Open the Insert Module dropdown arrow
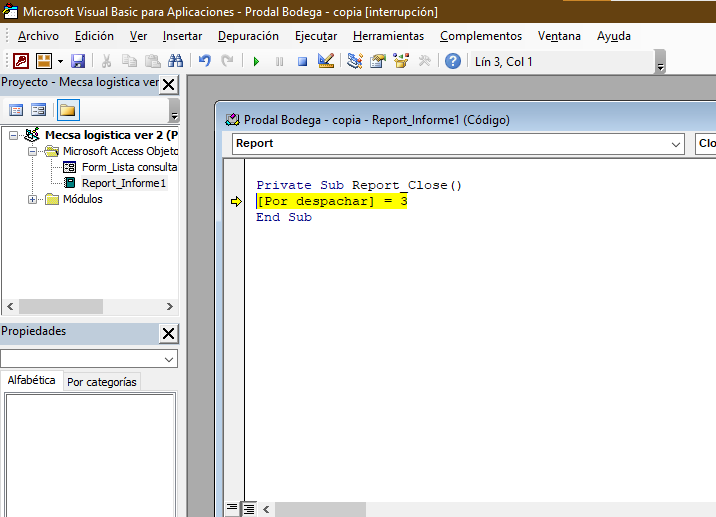This screenshot has height=517, width=716. click(x=60, y=61)
